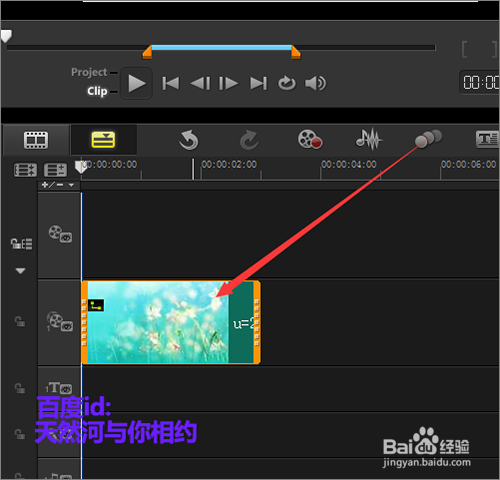Viewport: 500px width, 480px height.
Task: Click 00:00:06:00 on timeline ruler
Action: tap(468, 164)
